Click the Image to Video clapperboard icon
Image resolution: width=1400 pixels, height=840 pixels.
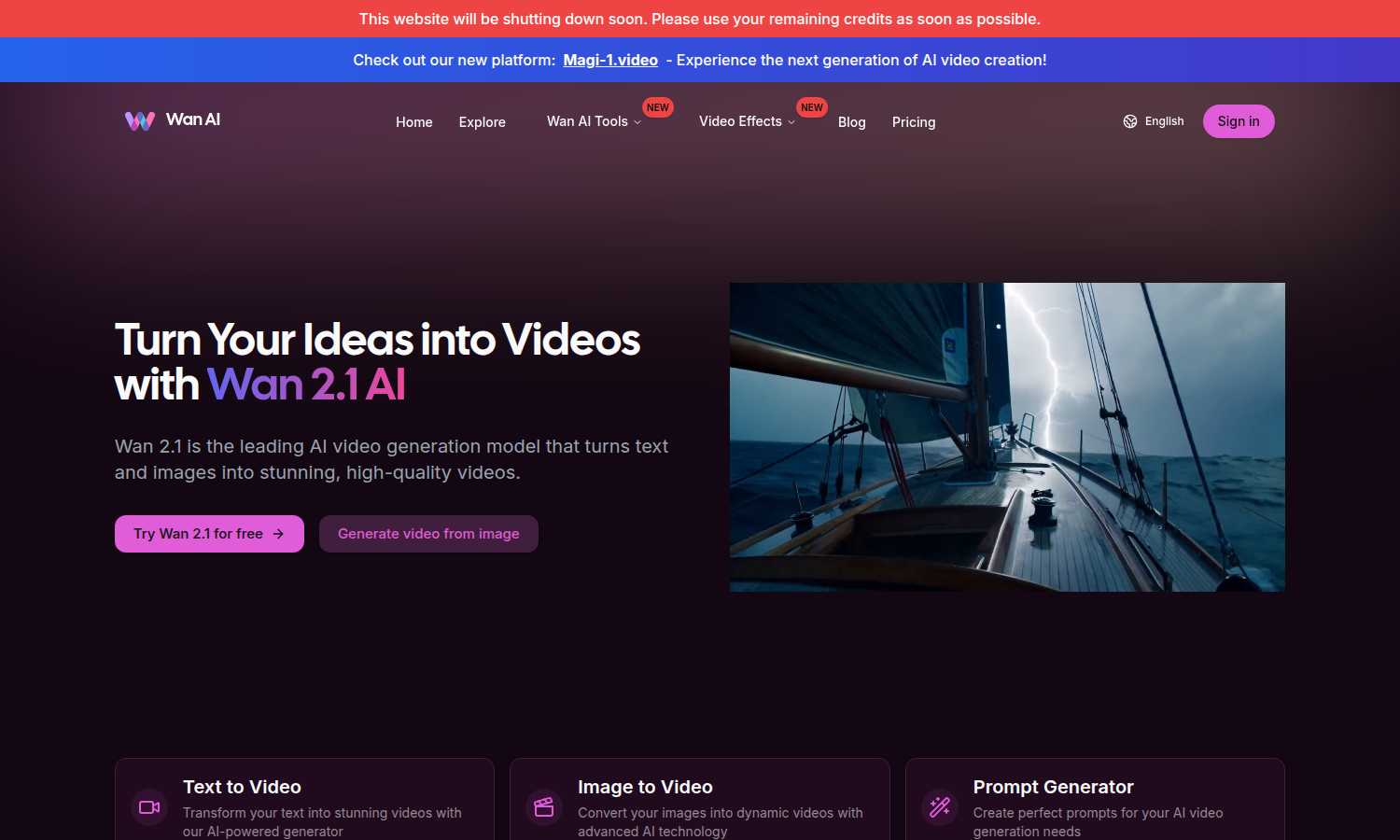(x=544, y=807)
